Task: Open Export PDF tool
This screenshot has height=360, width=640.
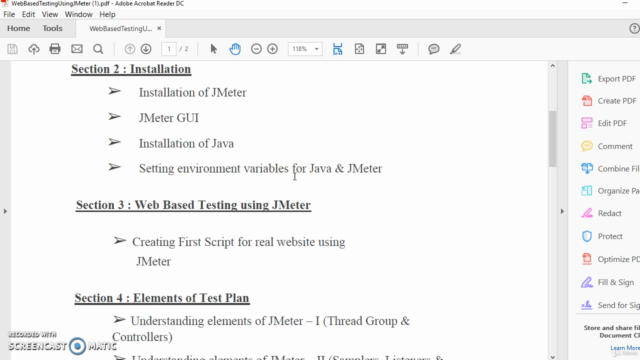Action: click(608, 79)
